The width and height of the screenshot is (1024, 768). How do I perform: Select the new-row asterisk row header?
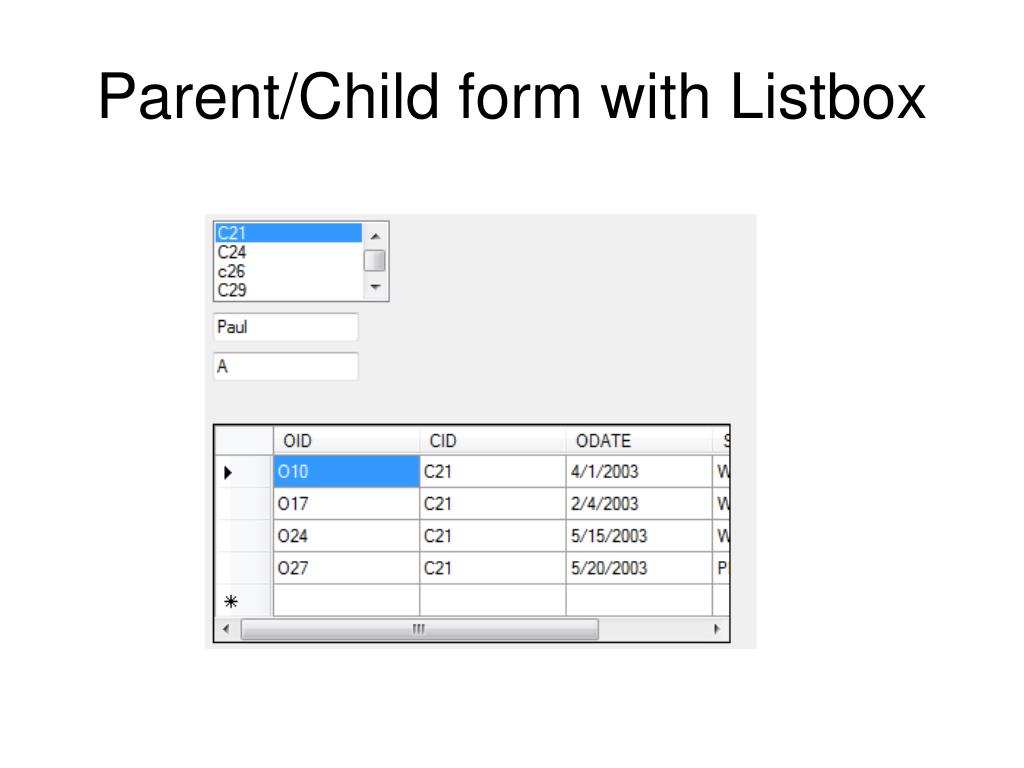point(244,601)
